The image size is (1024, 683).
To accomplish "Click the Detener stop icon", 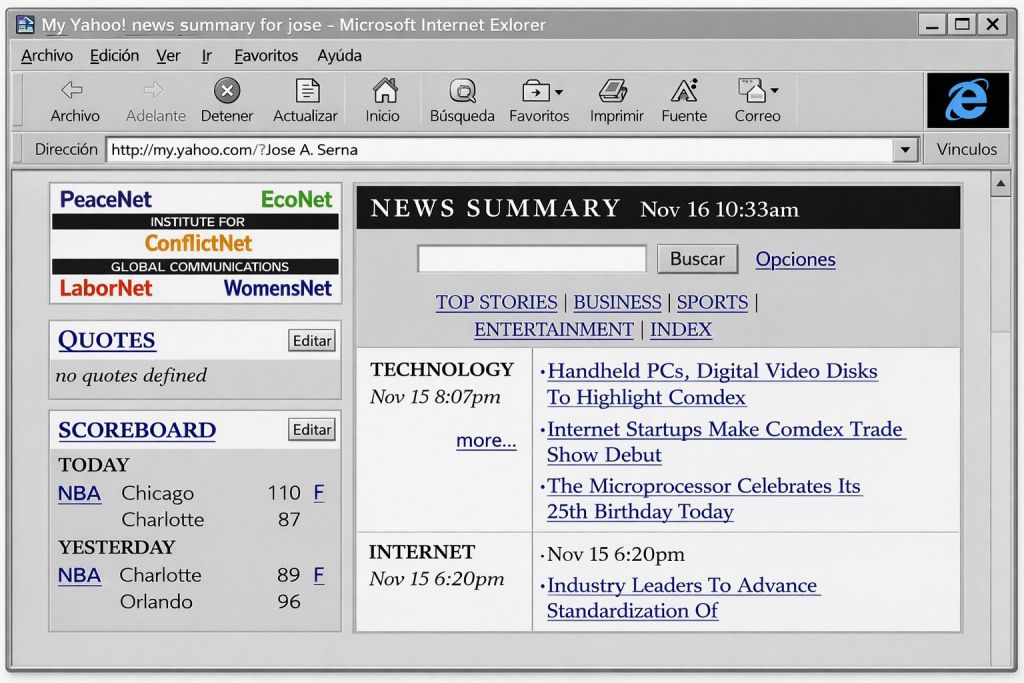I will (227, 91).
